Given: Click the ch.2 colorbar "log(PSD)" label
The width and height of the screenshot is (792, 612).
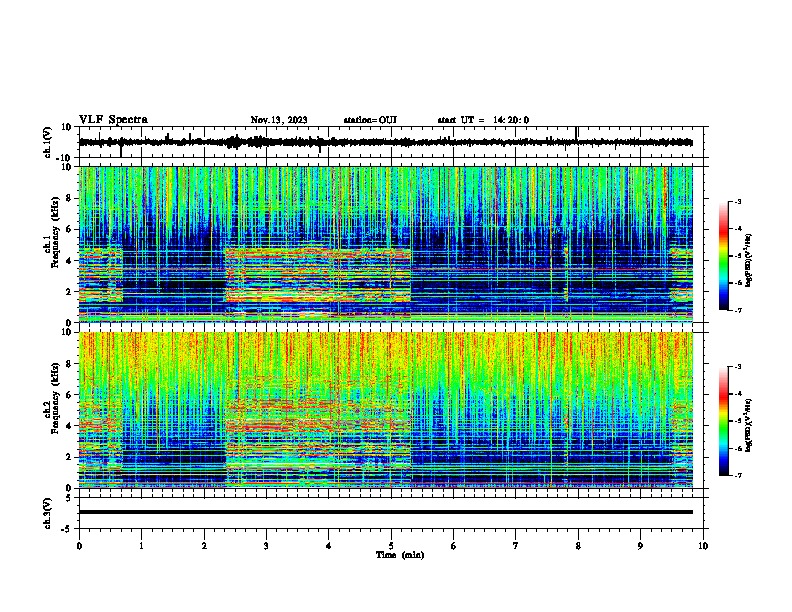Looking at the screenshot, I should [x=748, y=425].
